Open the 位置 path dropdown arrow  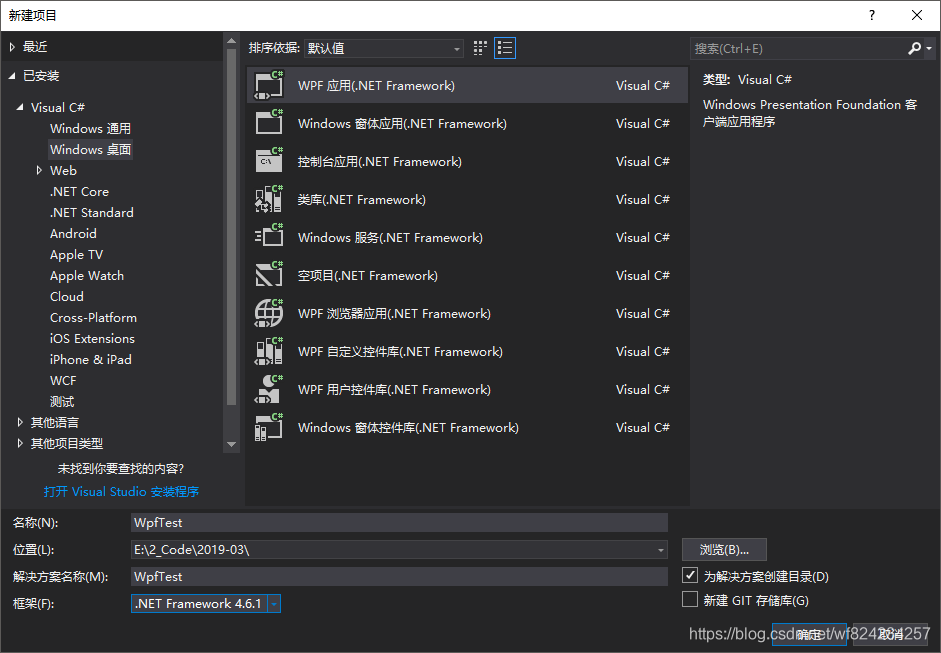(x=660, y=550)
